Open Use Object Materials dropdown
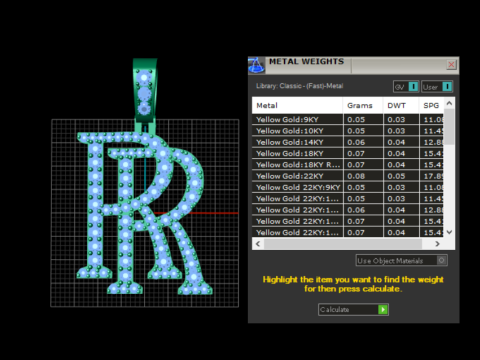Image resolution: width=480 pixels, height=360 pixels. point(402,260)
